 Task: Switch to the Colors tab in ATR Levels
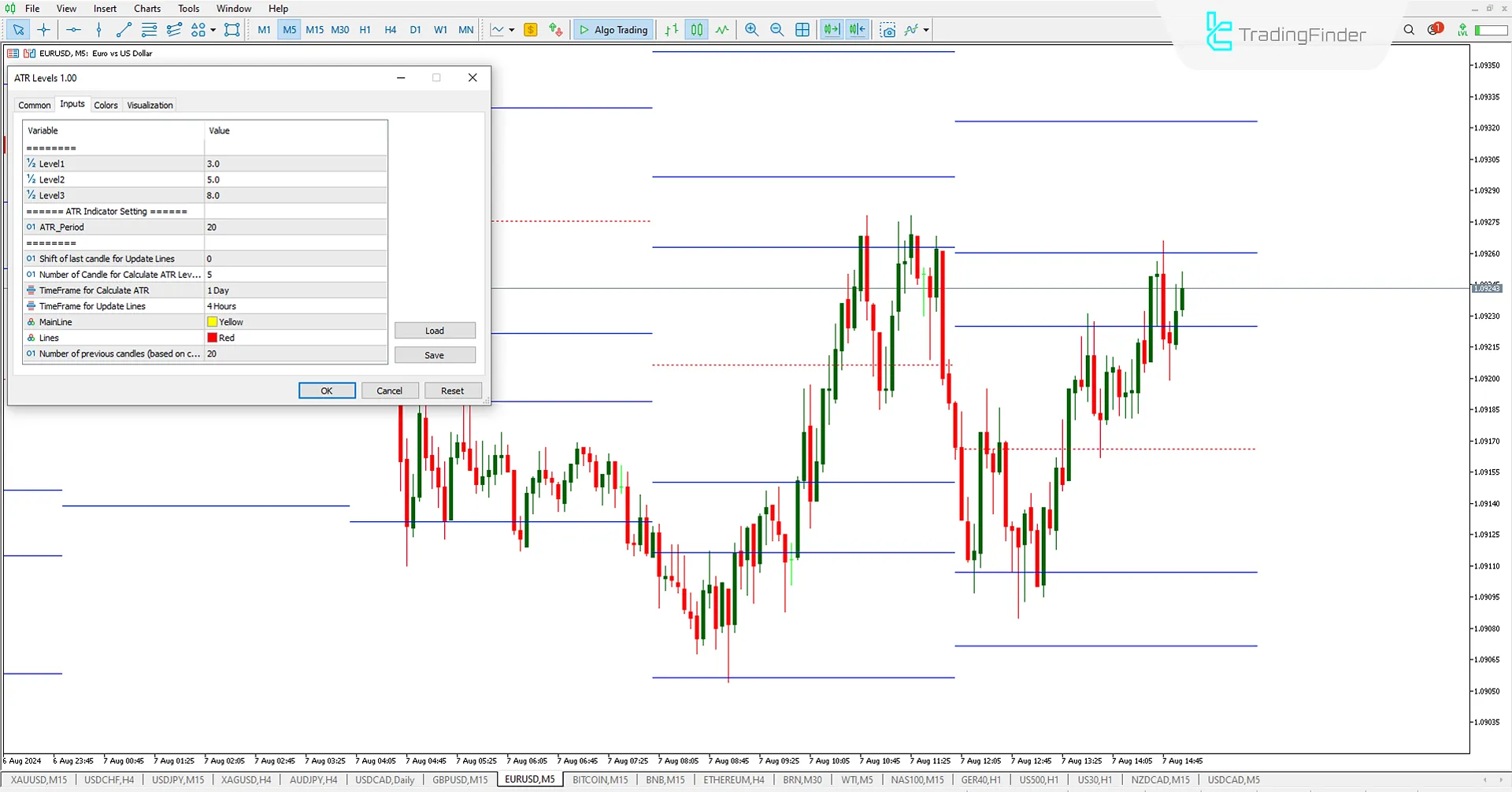tap(106, 105)
